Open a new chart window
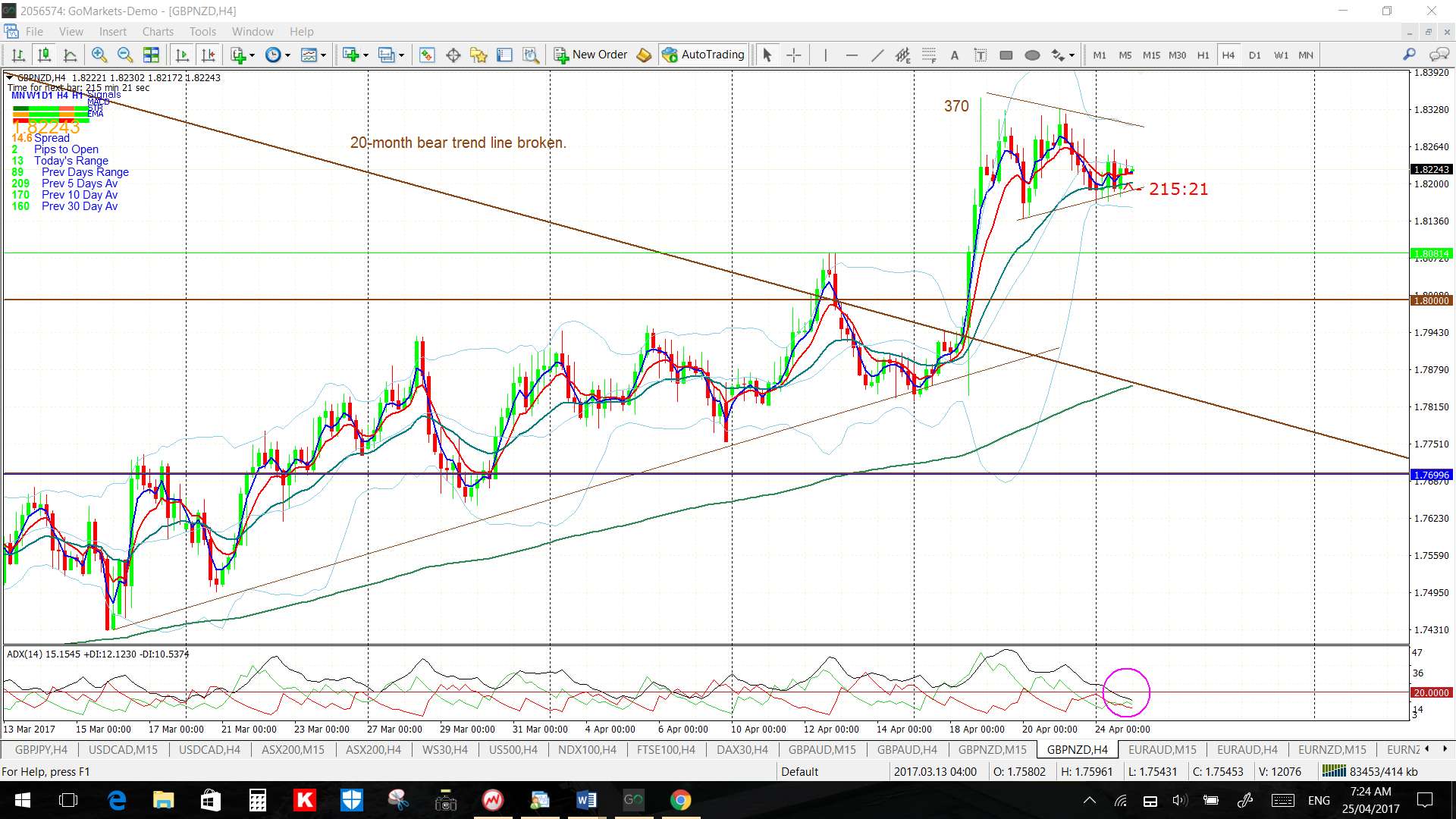The width and height of the screenshot is (1456, 819). [350, 55]
